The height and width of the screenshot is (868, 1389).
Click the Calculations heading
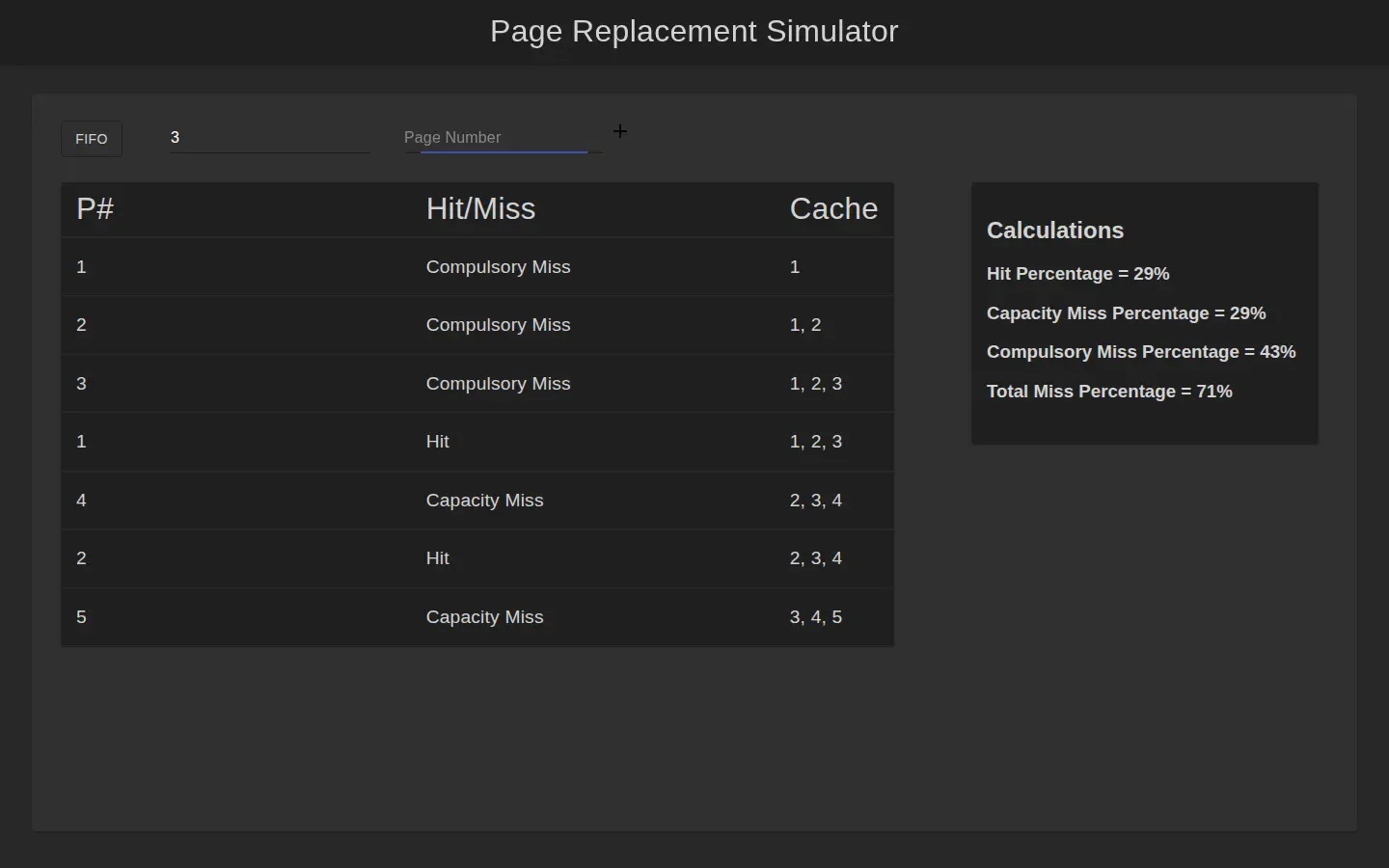(x=1055, y=231)
